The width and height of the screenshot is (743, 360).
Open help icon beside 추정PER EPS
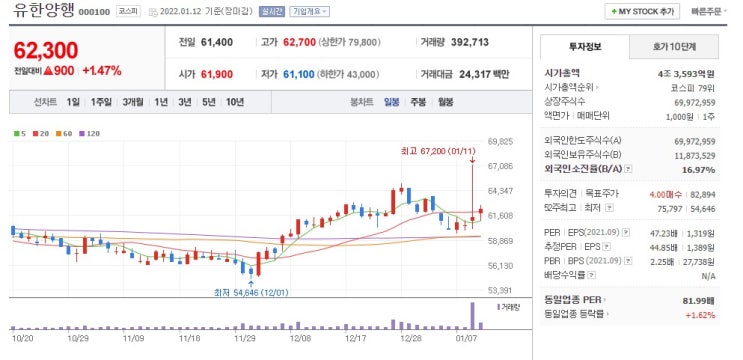pyautogui.click(x=607, y=247)
